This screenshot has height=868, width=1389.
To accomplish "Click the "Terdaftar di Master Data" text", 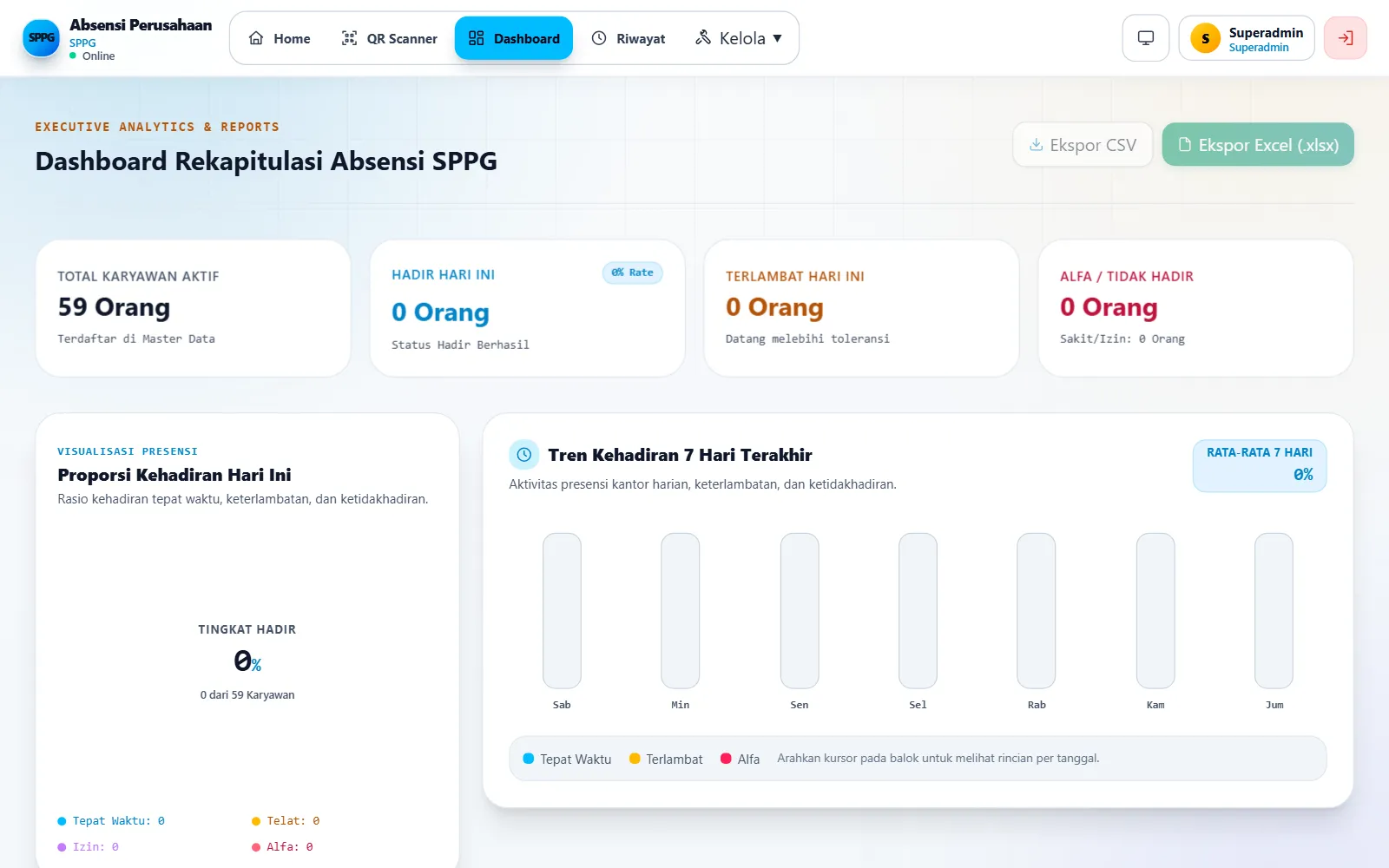I will pyautogui.click(x=136, y=339).
